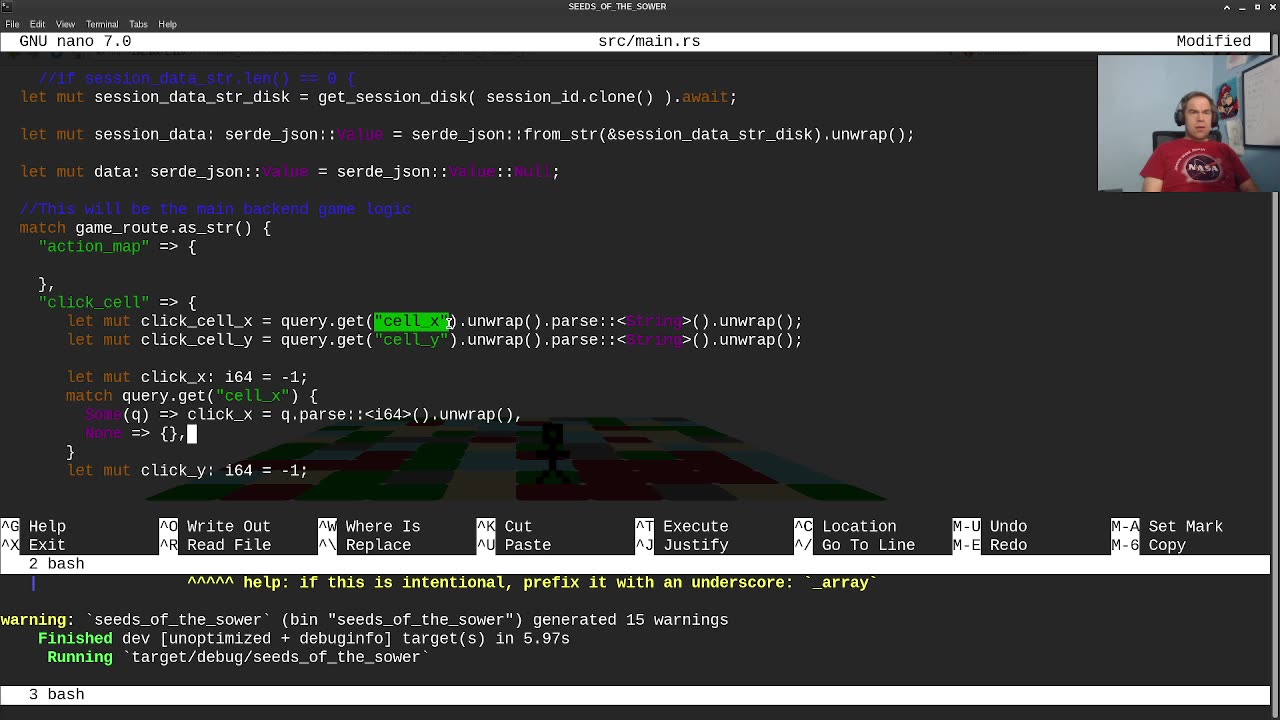Click the nano 'M-U Undo' shortcut
Screen dimensions: 1280x720
(x=990, y=526)
